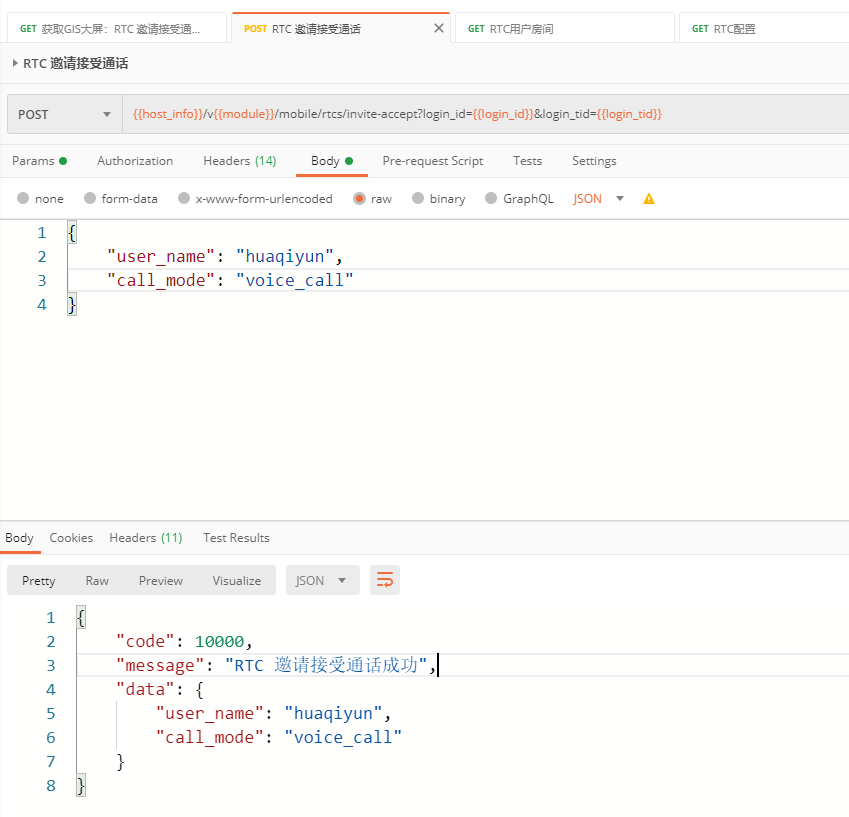Switch to the Authorization tab
Screen dimensions: 849x817
coord(135,161)
